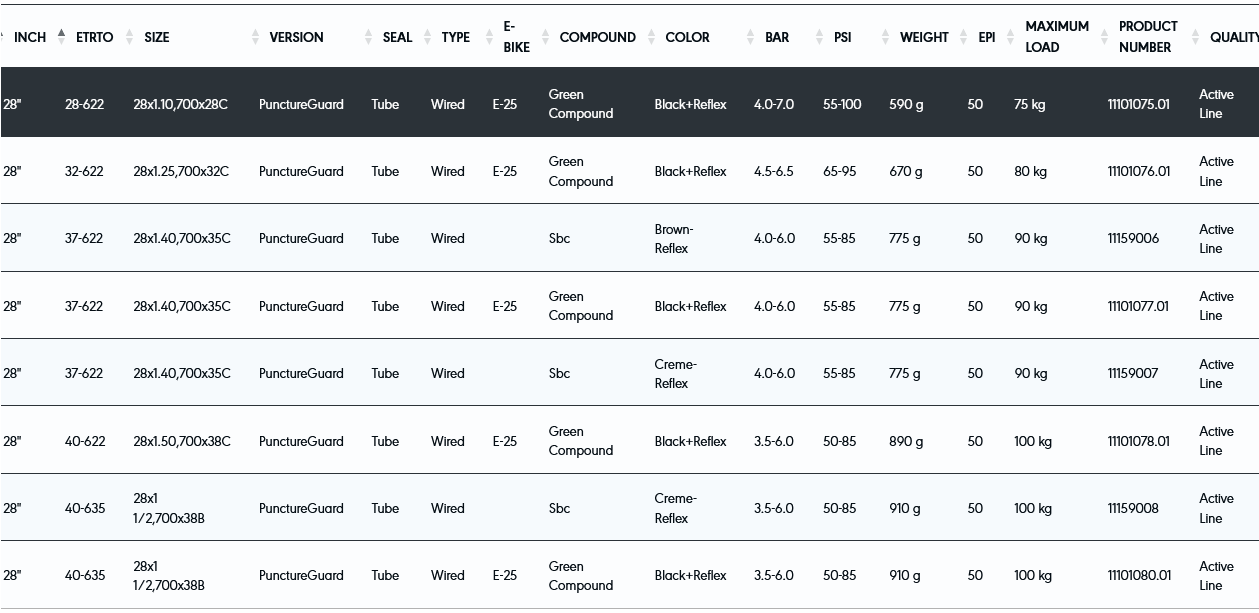1259x613 pixels.
Task: Click sort arrows between SEAL and TYPE headers
Action: coord(428,37)
